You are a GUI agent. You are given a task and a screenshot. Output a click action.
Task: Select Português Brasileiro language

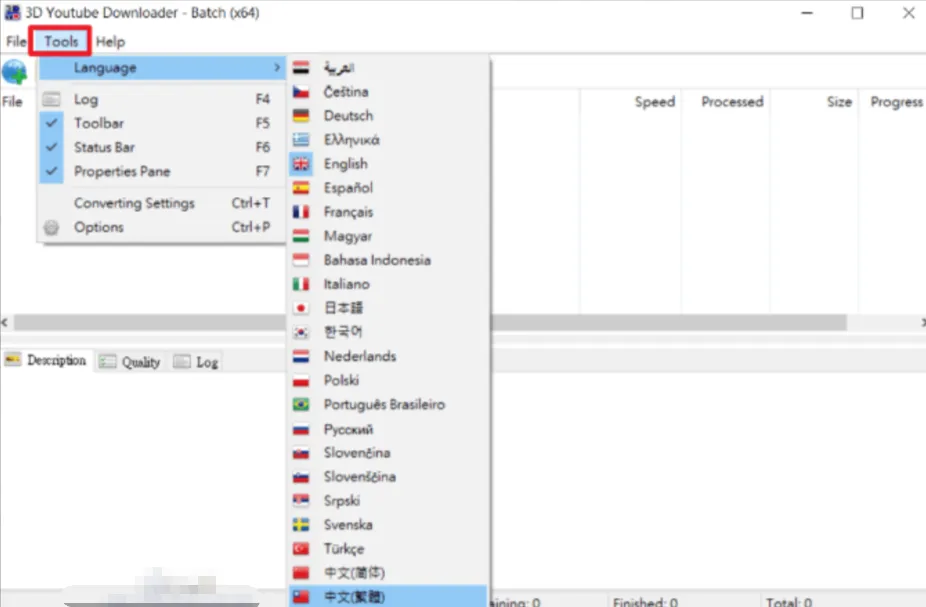(389, 404)
